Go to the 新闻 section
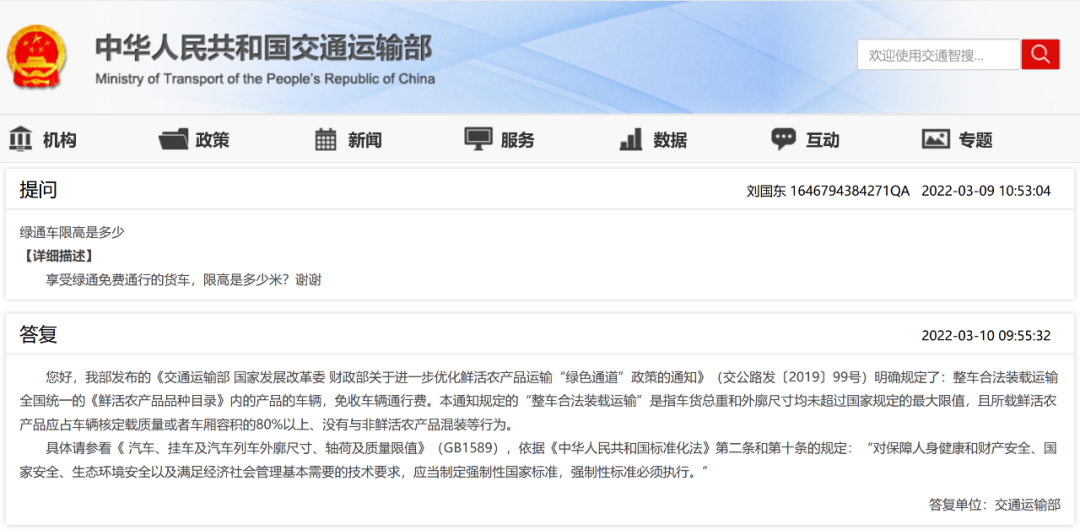The image size is (1080, 530). pos(364,140)
